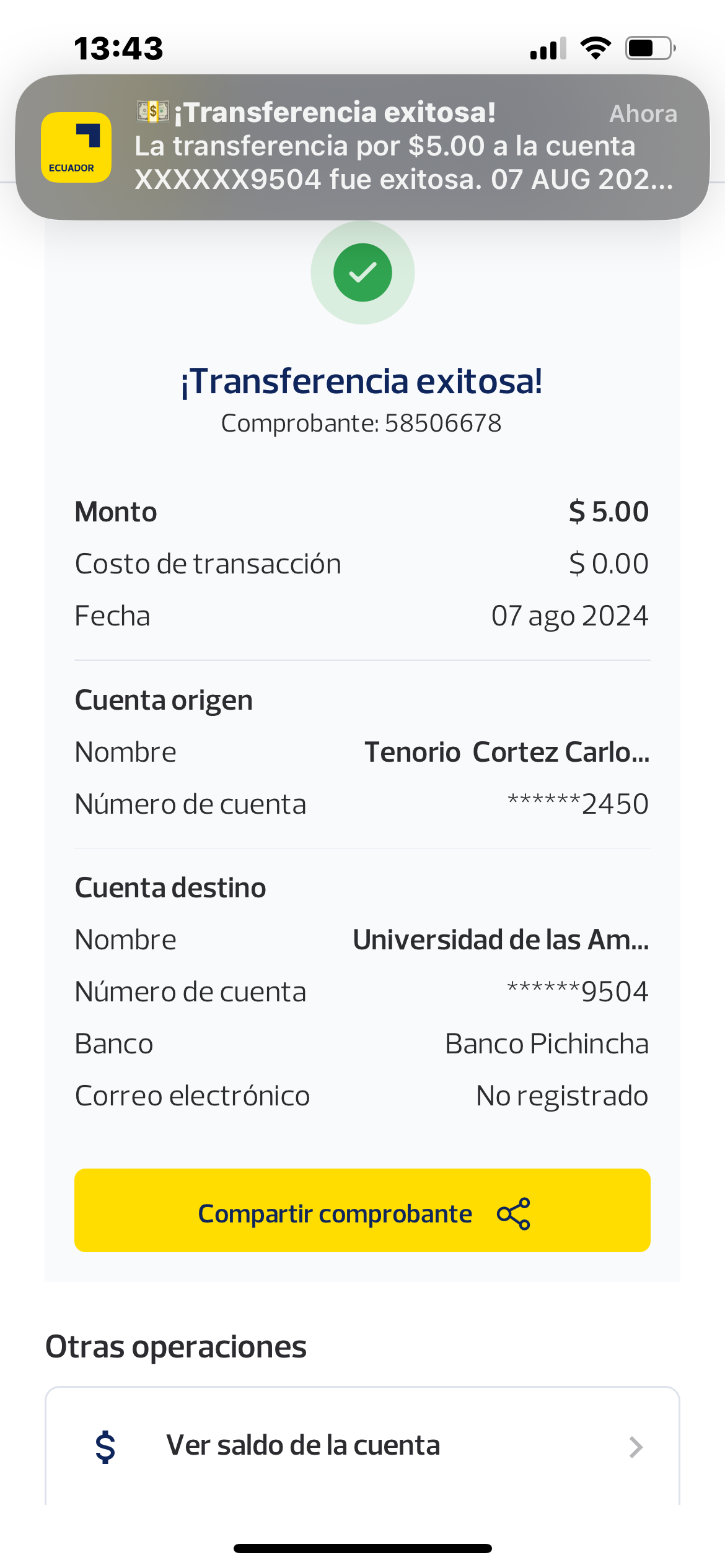Tap the Wi-Fi status icon
725x1568 pixels.
pyautogui.click(x=595, y=48)
